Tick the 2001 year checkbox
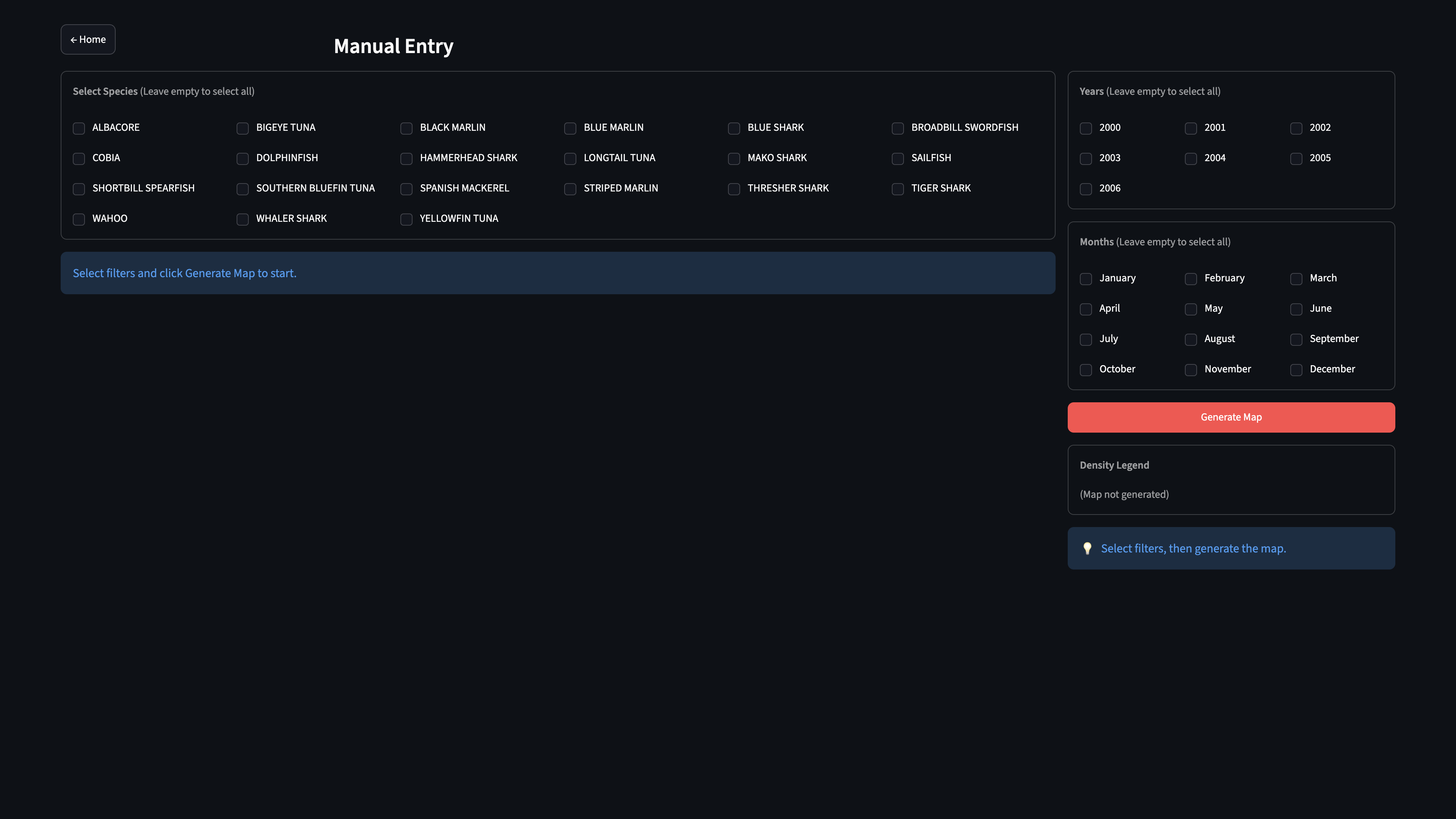Screen dimensions: 1456x819 1191,128
